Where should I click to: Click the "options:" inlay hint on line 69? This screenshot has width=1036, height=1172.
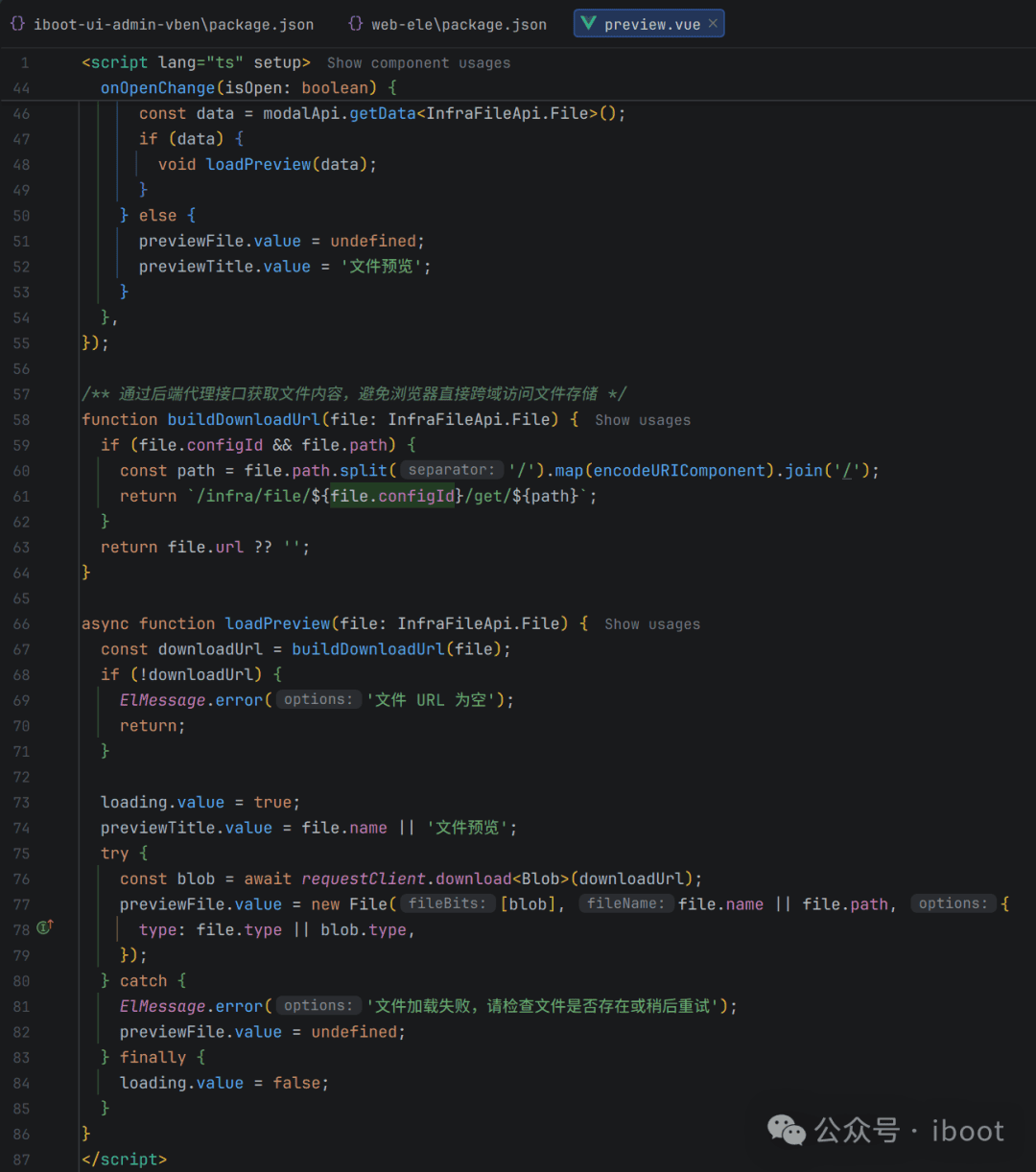point(318,699)
